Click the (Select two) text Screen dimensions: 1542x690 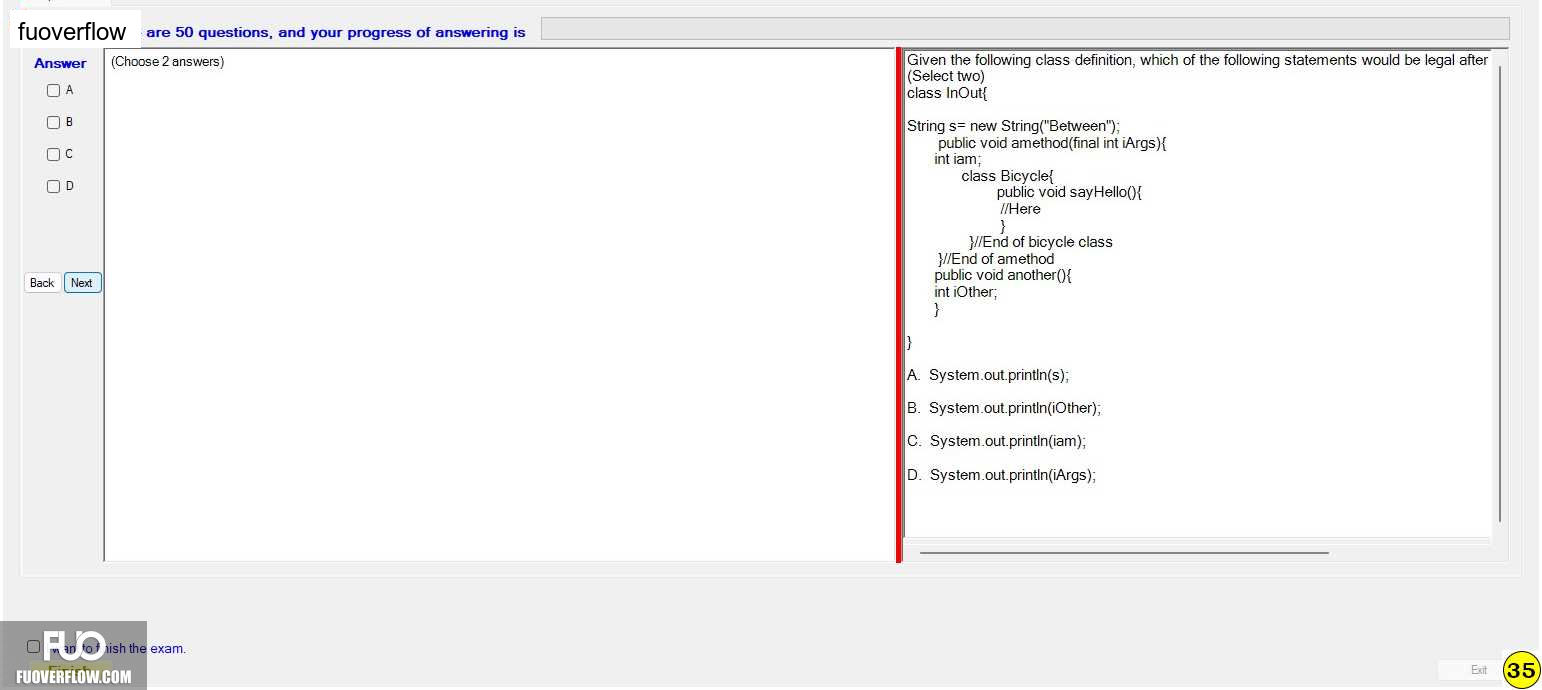pyautogui.click(x=946, y=76)
